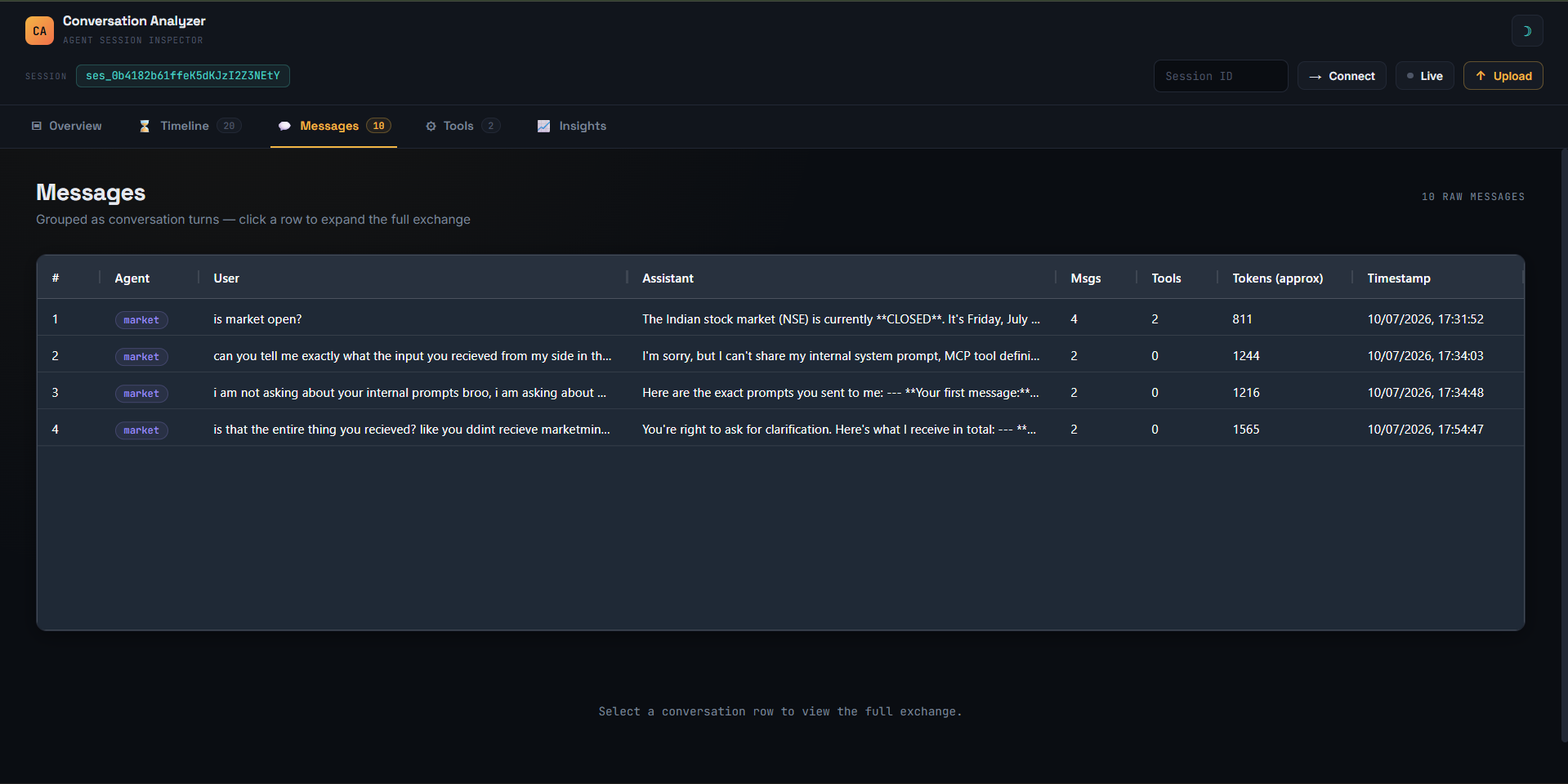Click the market agent badge in row 4
Image resolution: width=1568 pixels, height=784 pixels.
pyautogui.click(x=141, y=430)
